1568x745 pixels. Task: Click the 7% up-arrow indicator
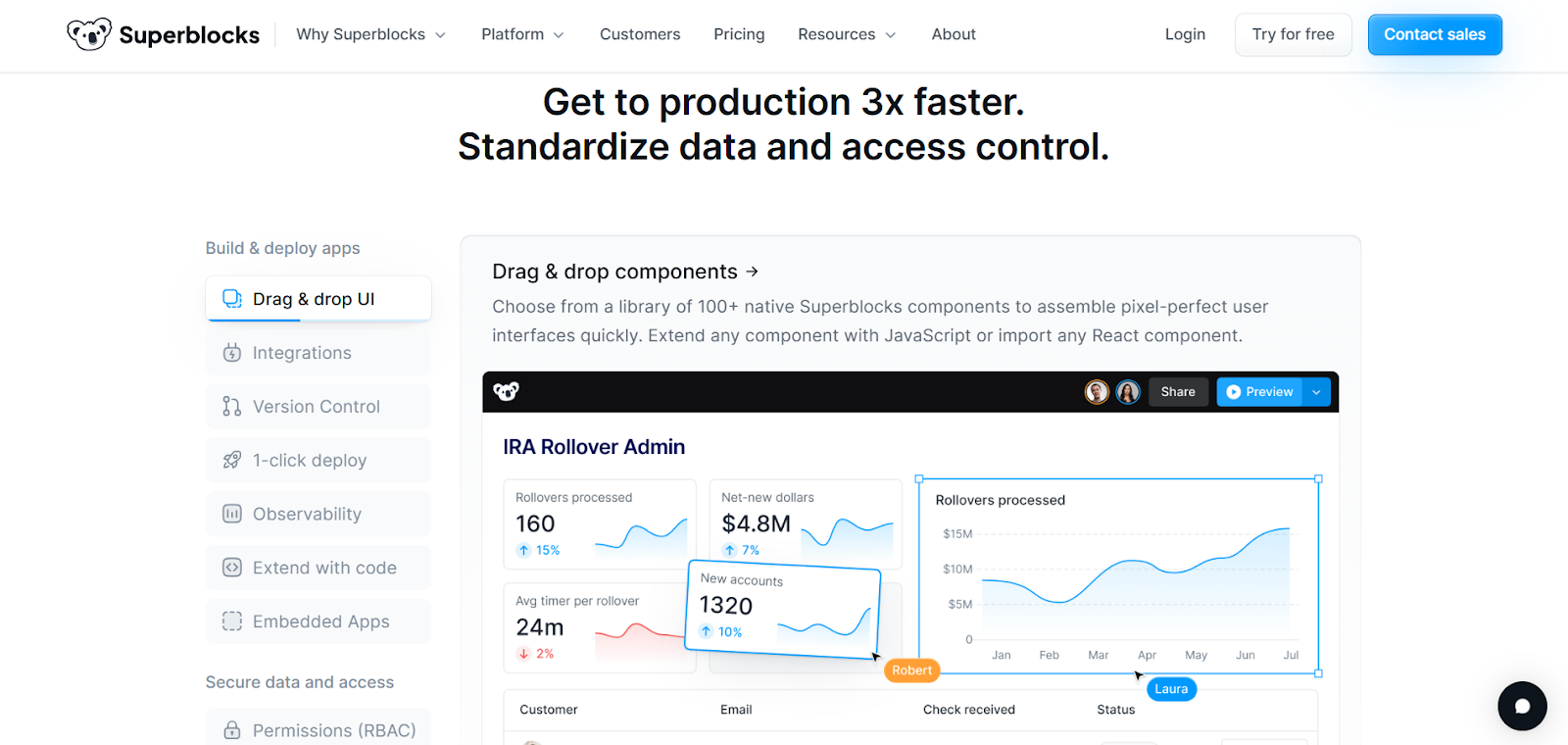[x=730, y=550]
